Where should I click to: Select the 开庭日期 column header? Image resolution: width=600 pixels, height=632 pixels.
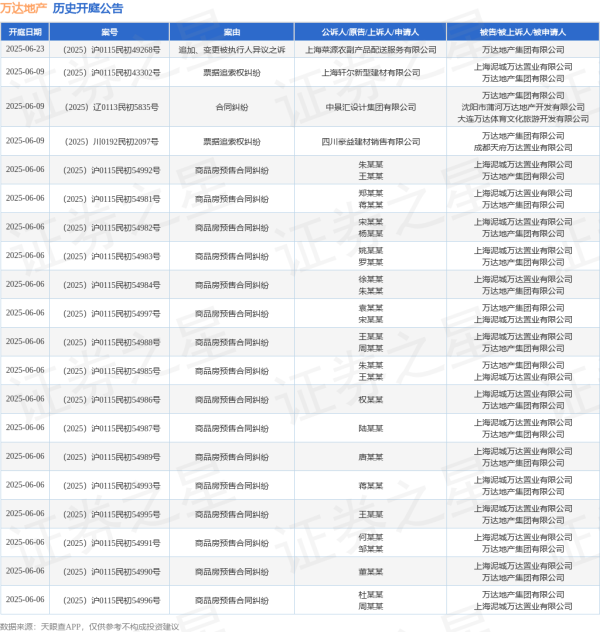click(25, 32)
